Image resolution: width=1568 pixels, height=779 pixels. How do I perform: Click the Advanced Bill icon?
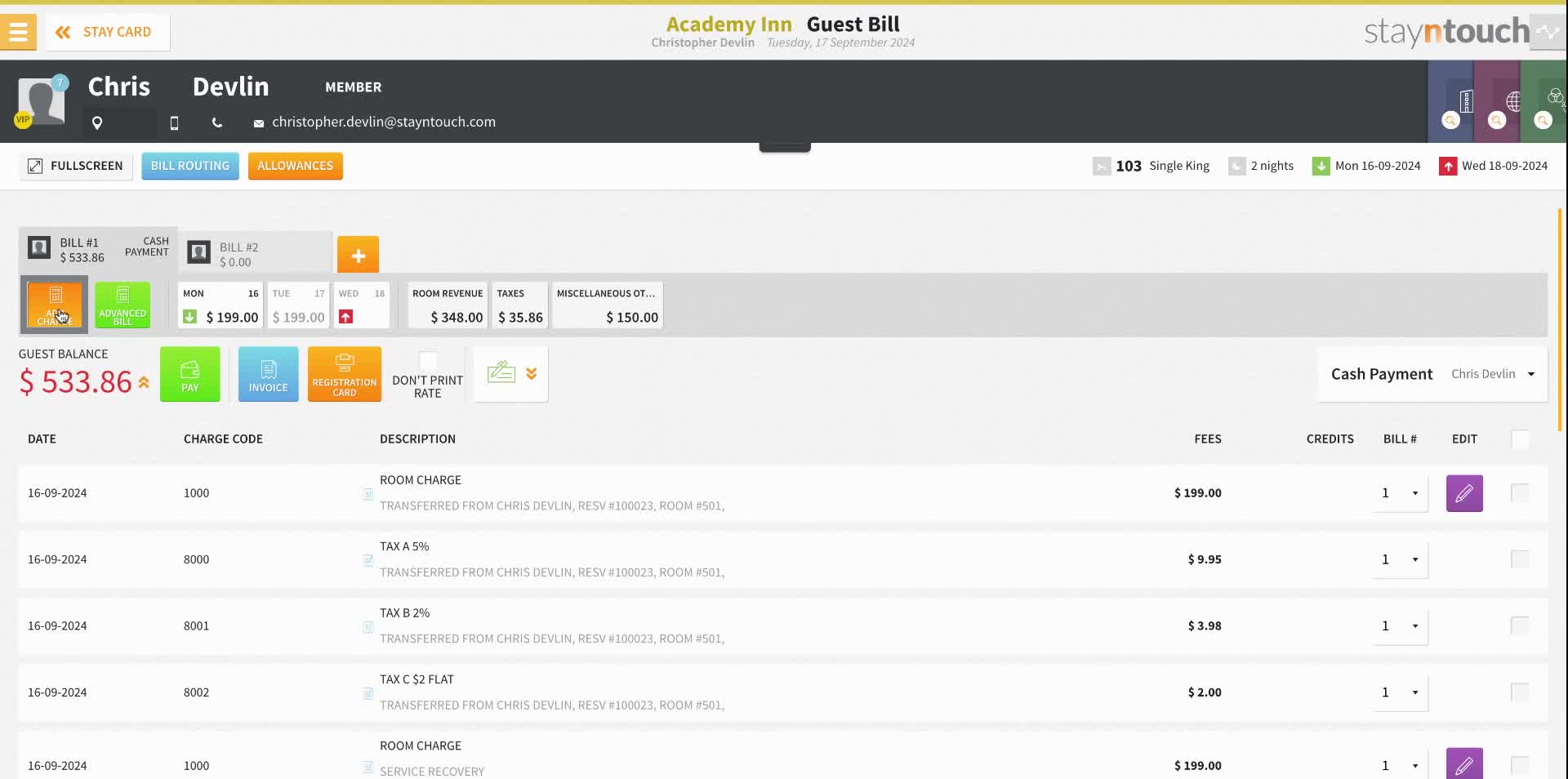click(x=122, y=305)
